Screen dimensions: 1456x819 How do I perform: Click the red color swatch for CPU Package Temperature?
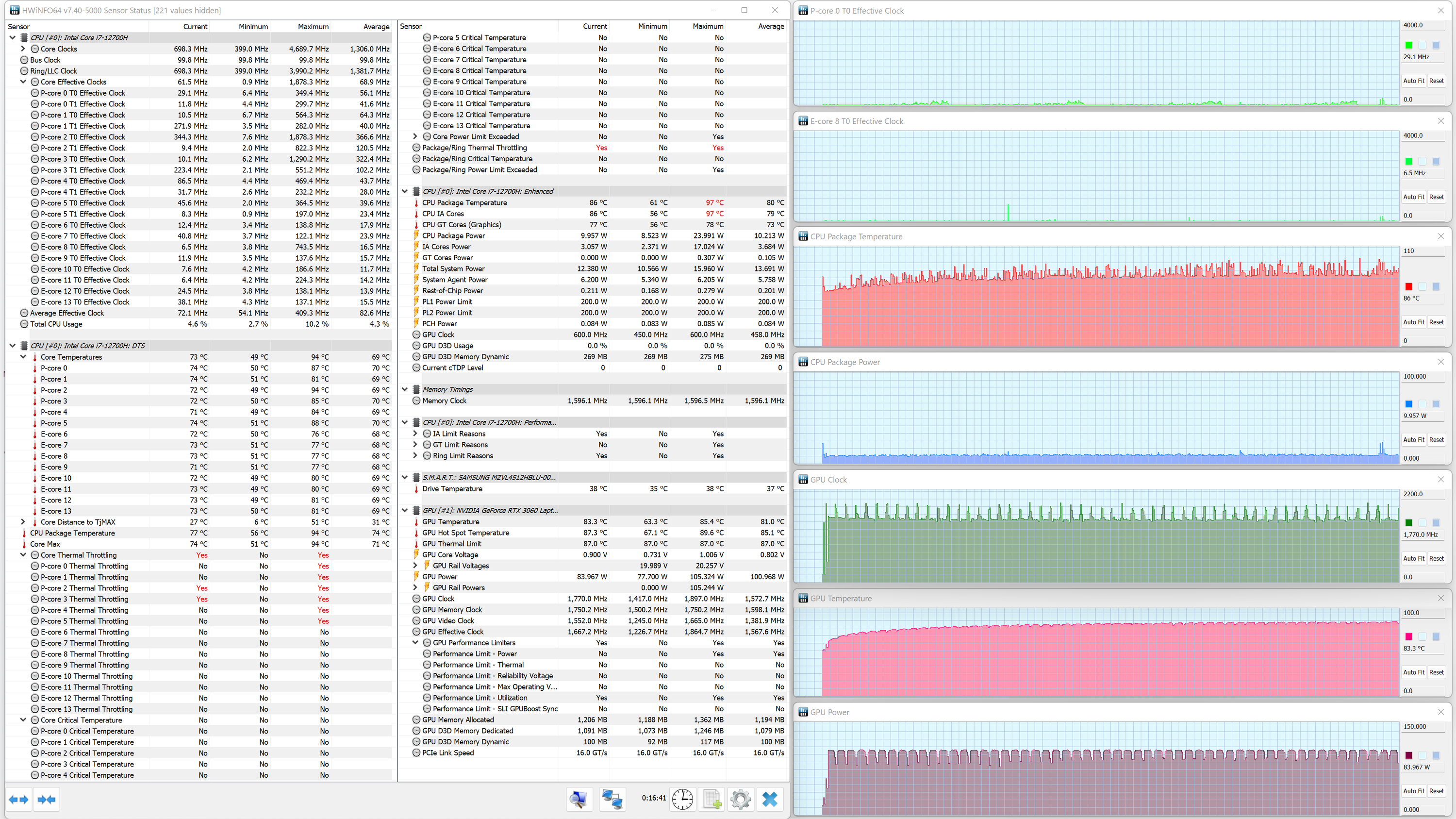click(x=1408, y=286)
